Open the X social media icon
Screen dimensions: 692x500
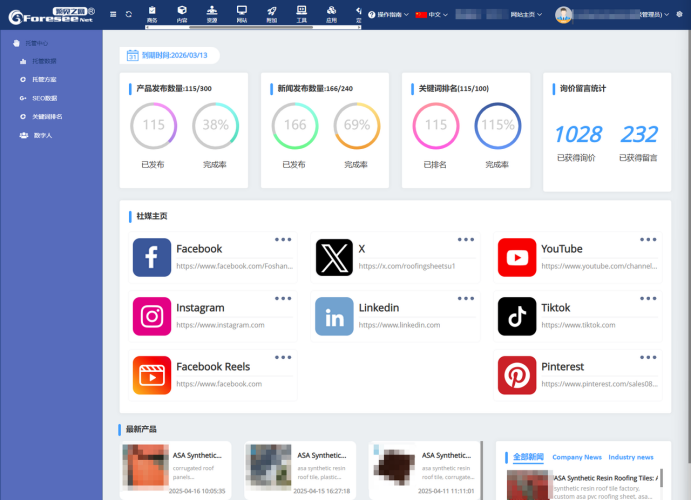coord(334,257)
